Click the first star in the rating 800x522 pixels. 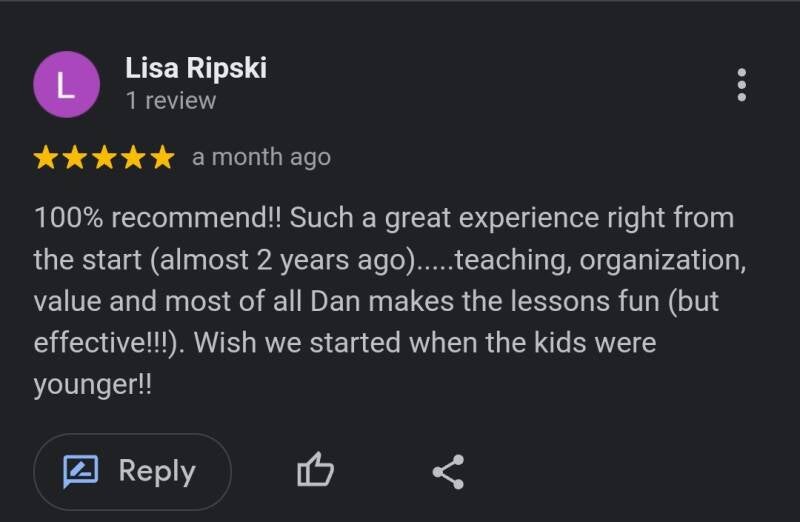coord(46,158)
